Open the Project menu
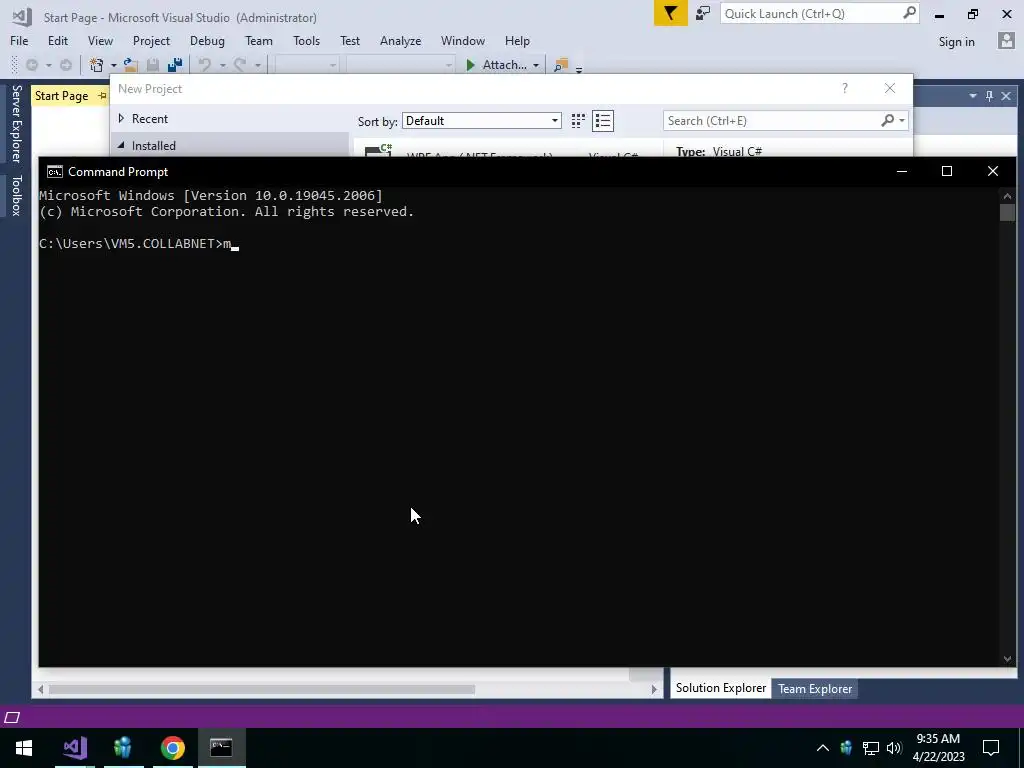The height and width of the screenshot is (768, 1024). (151, 40)
